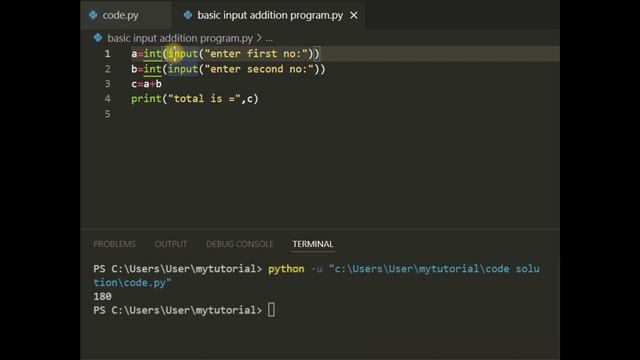Click line number 2 in the gutter

point(107,69)
